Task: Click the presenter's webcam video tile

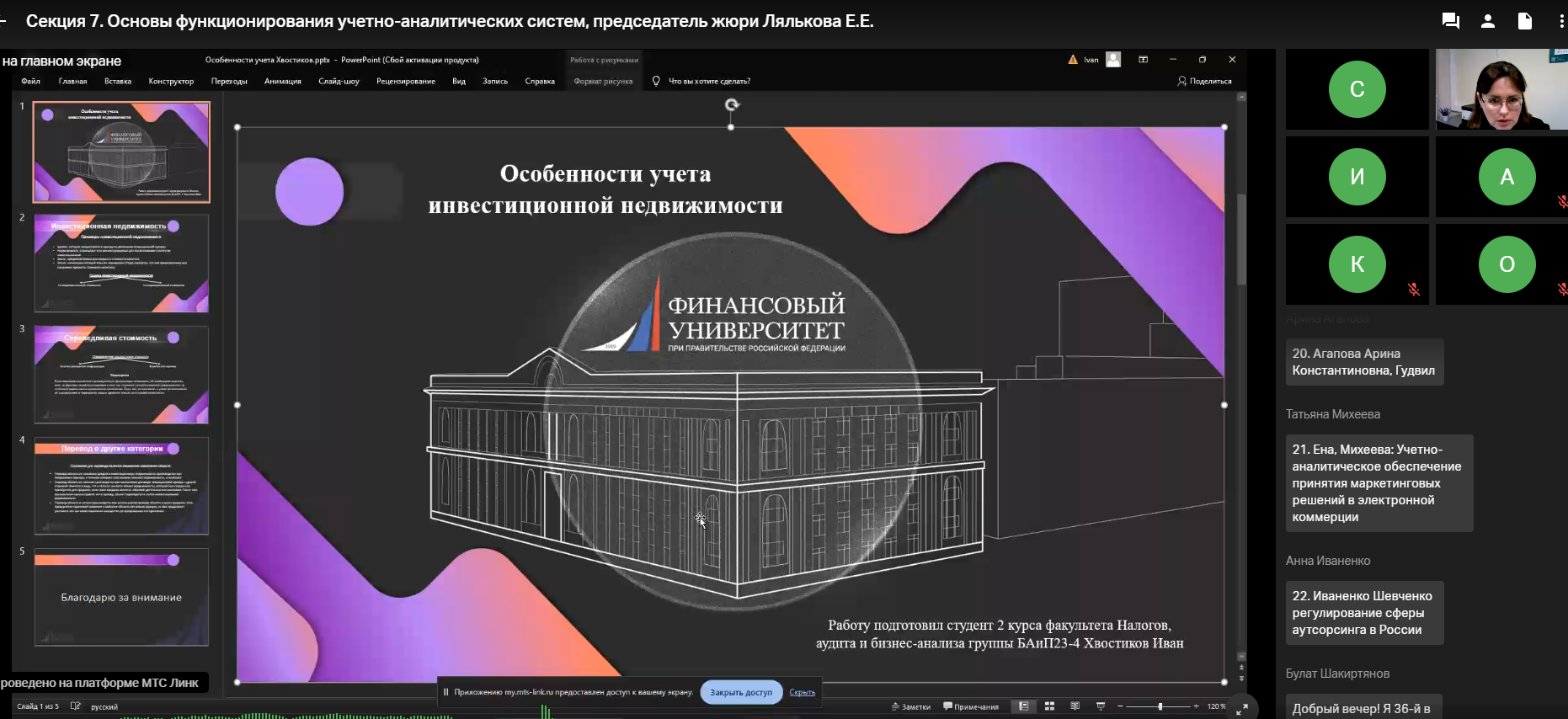Action: pyautogui.click(x=1501, y=89)
